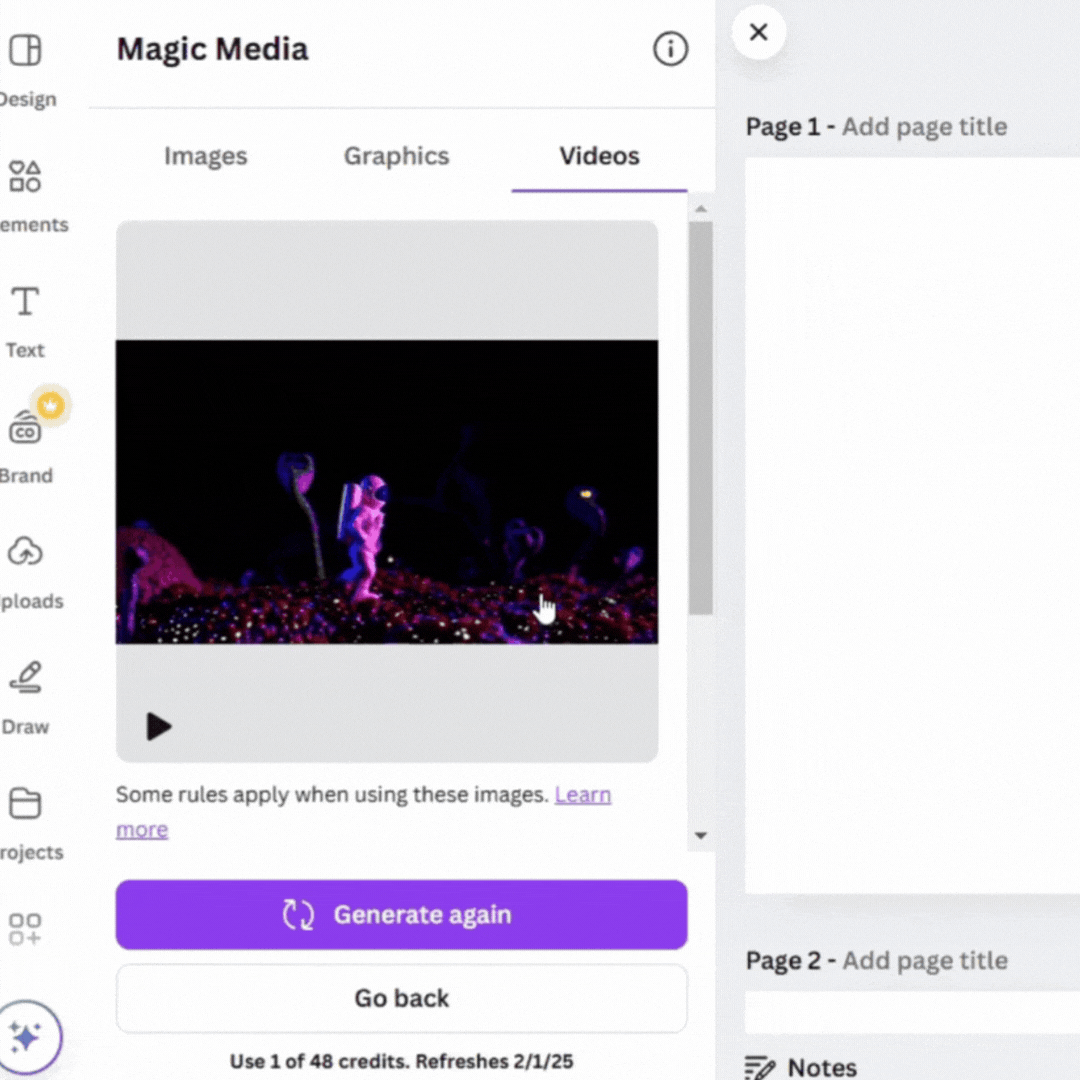
Task: Open the Brand kit panel
Action: point(25,446)
